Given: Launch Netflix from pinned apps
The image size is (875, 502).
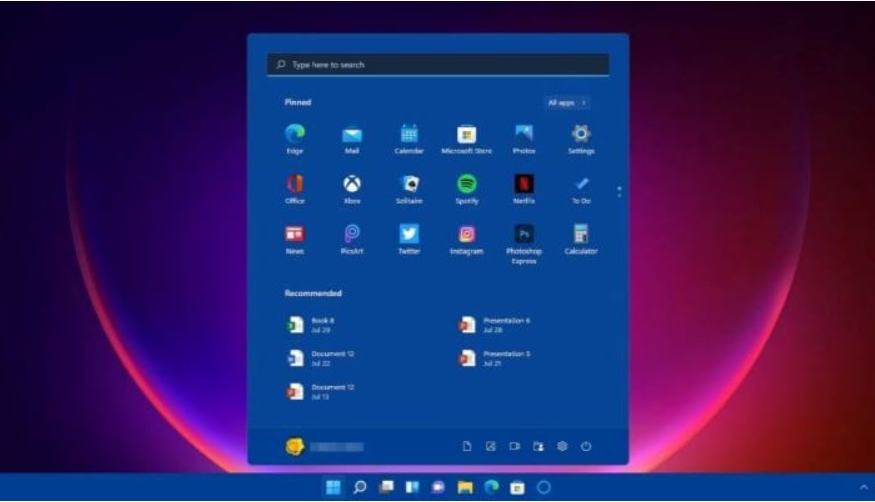Looking at the screenshot, I should click(x=524, y=189).
